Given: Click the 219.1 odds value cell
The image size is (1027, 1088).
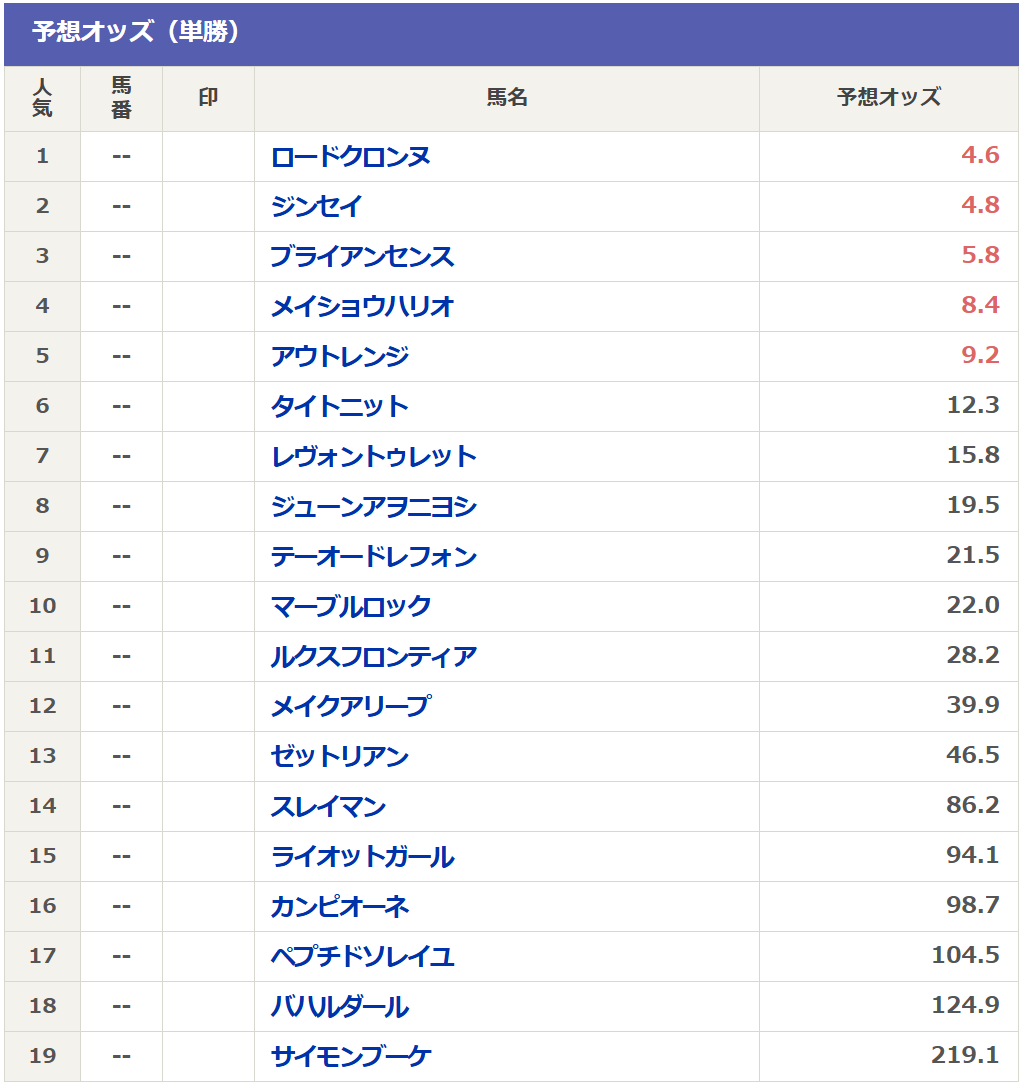Looking at the screenshot, I should point(965,1056).
